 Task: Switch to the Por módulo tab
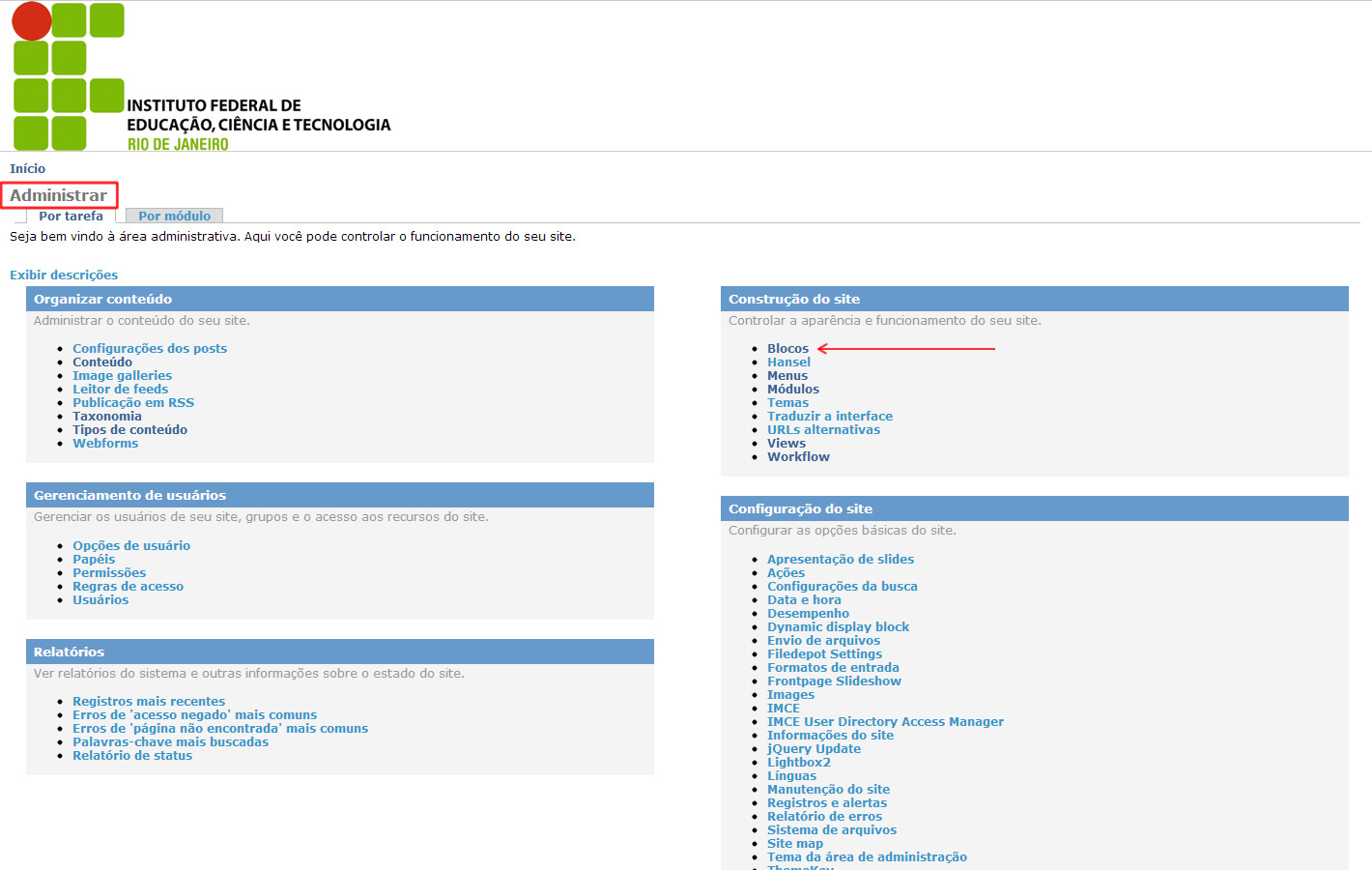click(x=174, y=217)
